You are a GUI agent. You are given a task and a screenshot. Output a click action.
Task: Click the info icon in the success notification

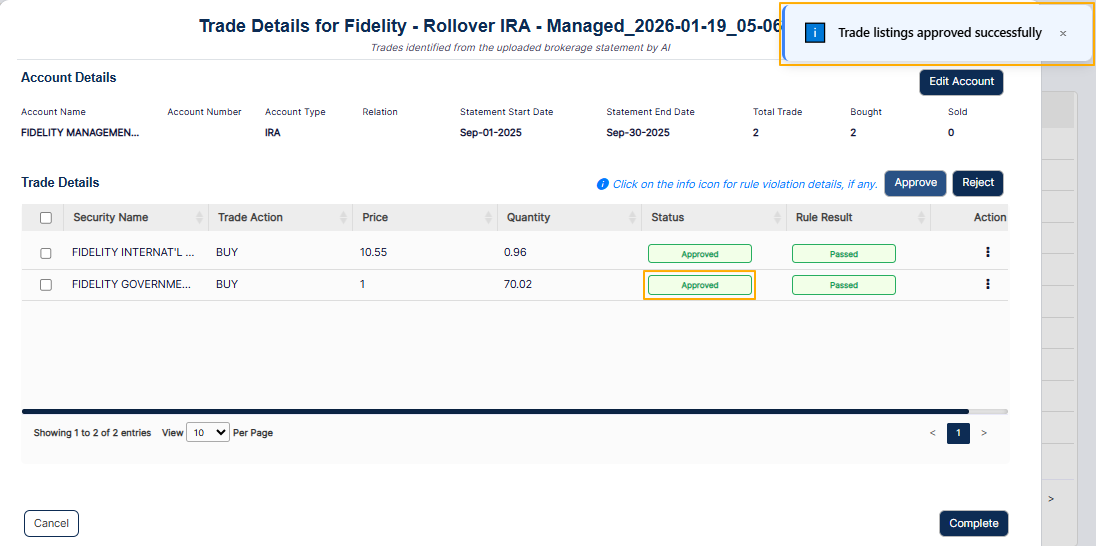[815, 33]
